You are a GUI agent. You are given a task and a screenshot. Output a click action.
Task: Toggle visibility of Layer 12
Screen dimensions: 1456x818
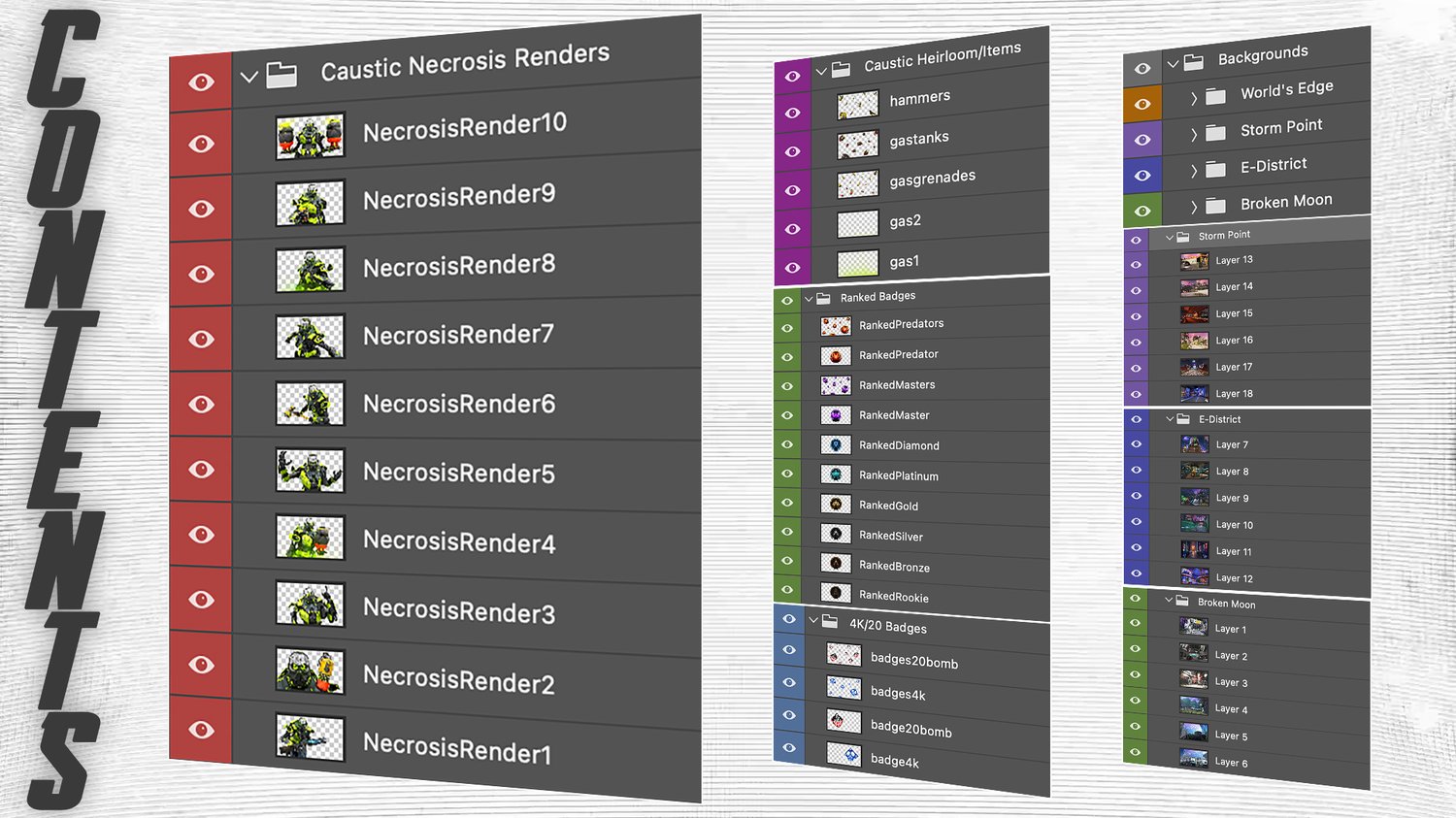pos(1136,574)
